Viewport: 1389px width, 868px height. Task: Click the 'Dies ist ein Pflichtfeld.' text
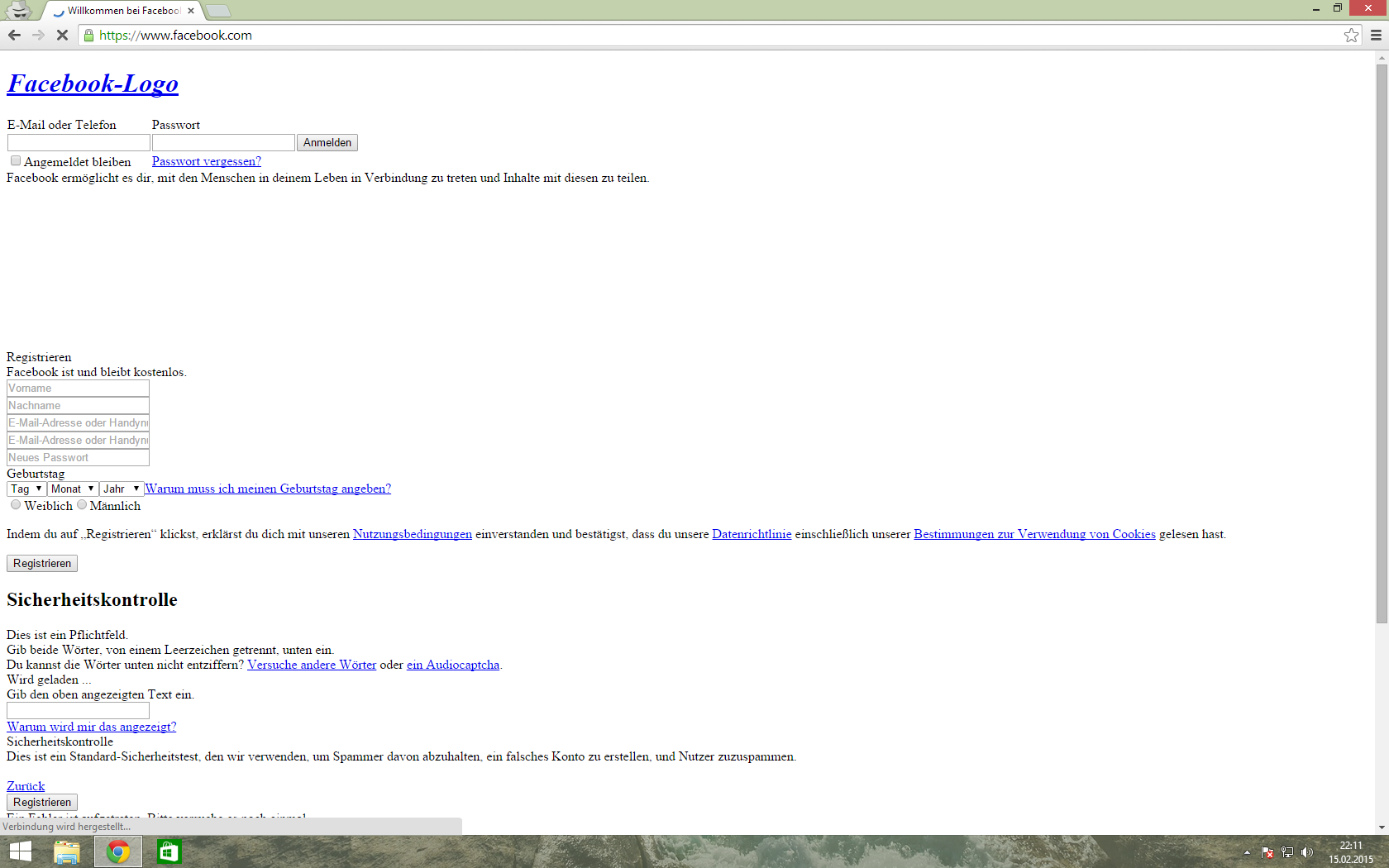pos(67,635)
